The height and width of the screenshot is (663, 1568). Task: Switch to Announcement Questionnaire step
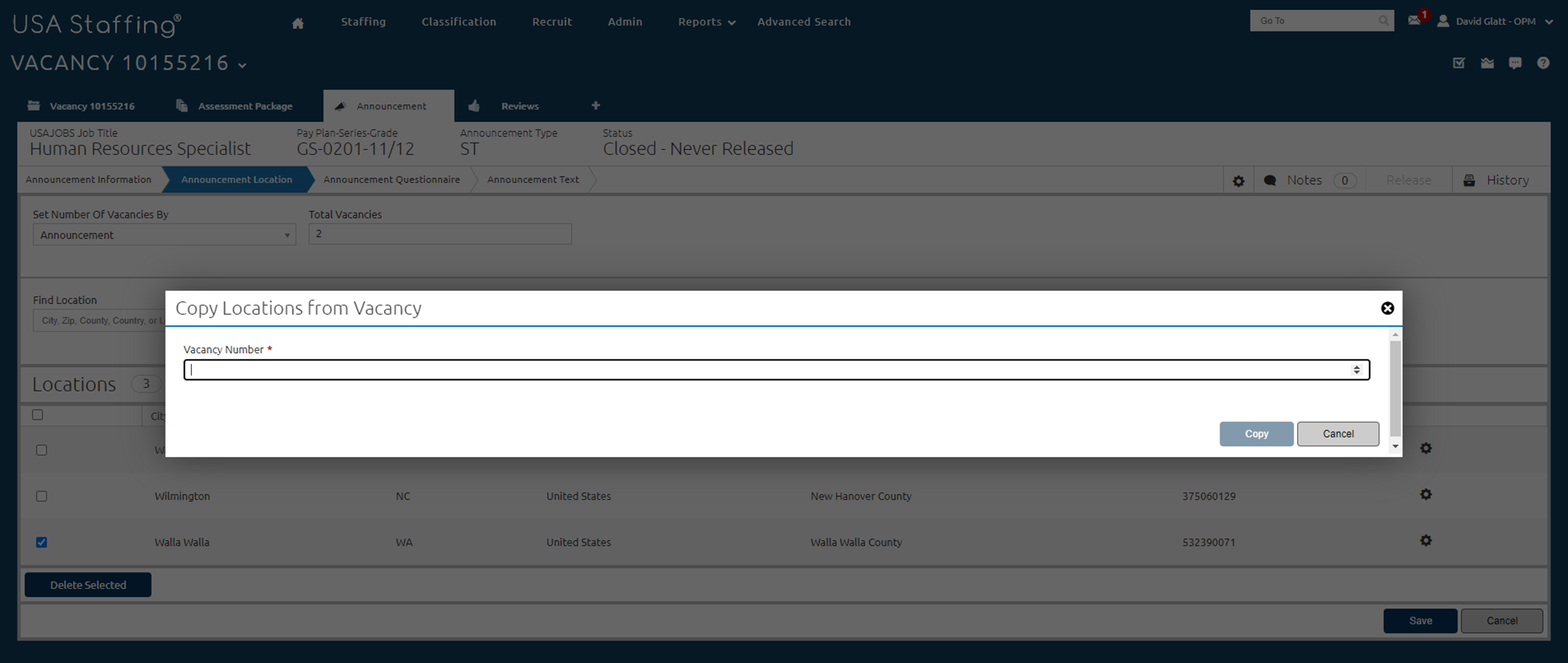tap(392, 180)
